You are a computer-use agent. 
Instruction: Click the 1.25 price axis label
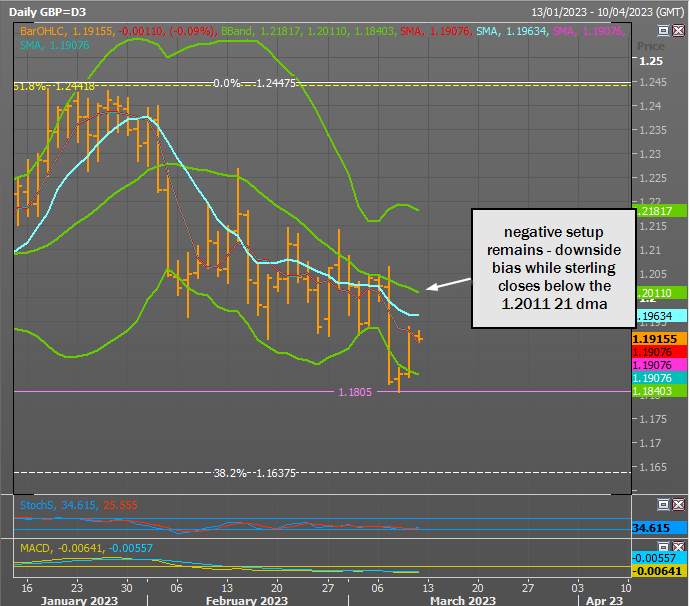pyautogui.click(x=650, y=61)
